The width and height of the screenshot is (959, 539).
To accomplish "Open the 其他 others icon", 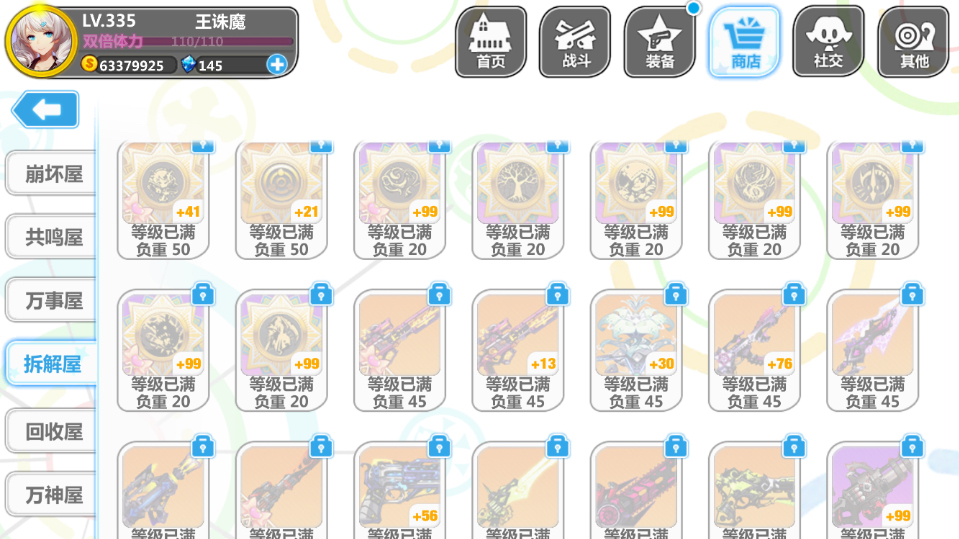I will pyautogui.click(x=914, y=42).
